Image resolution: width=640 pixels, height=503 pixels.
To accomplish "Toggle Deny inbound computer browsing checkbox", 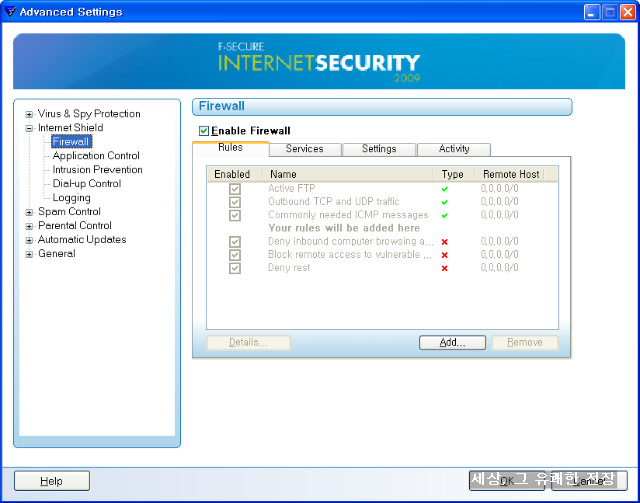I will [235, 242].
